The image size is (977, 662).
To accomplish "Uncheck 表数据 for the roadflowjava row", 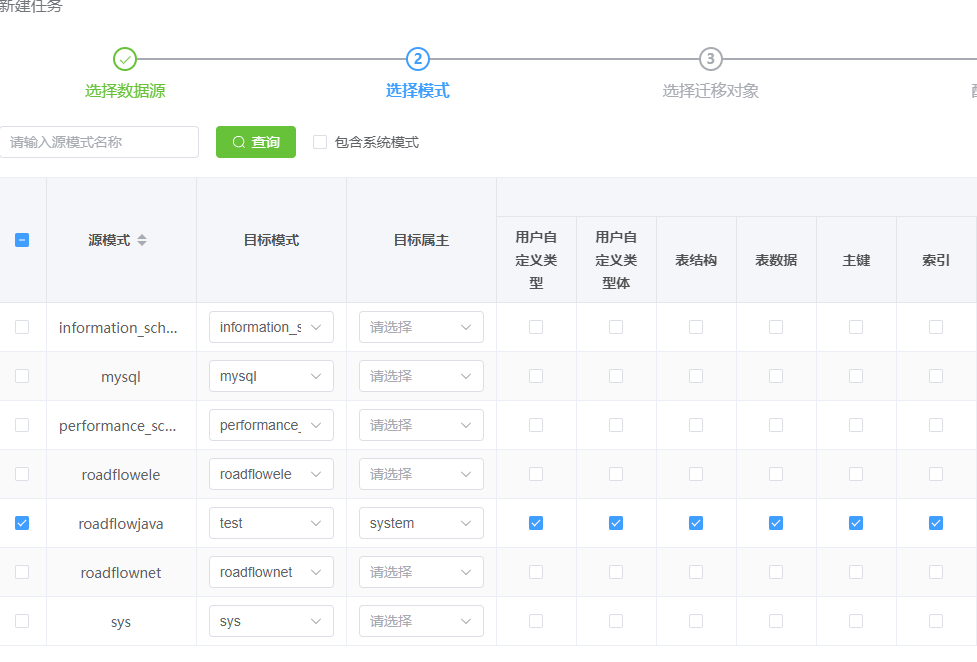I will (776, 523).
